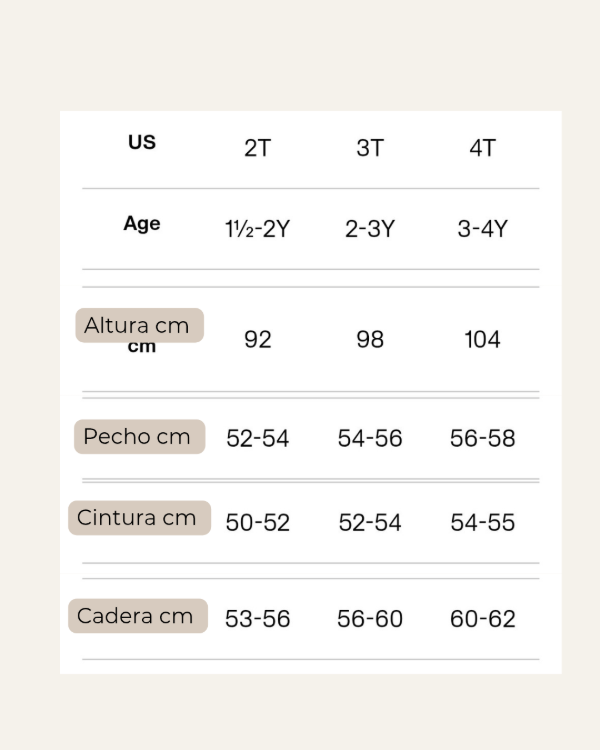Select chest measurement 52-54
Screen dimensions: 600x750
click(257, 439)
